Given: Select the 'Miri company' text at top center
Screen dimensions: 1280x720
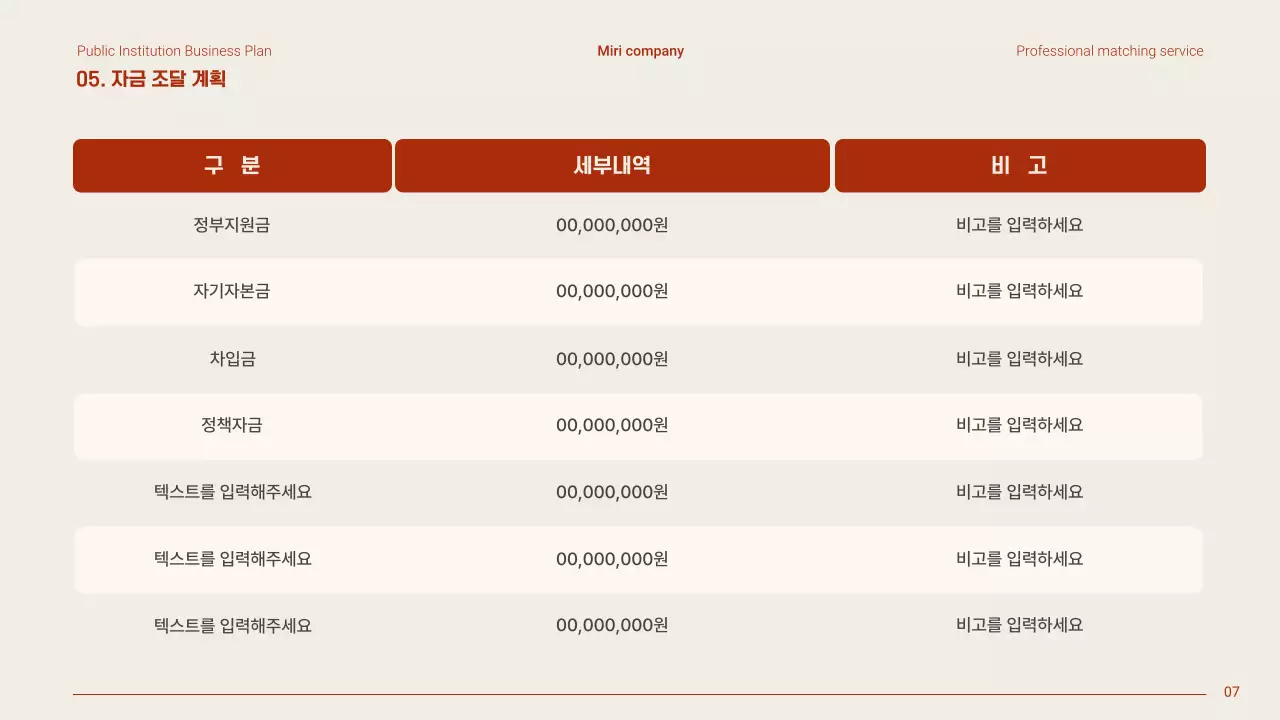Looking at the screenshot, I should (x=640, y=51).
